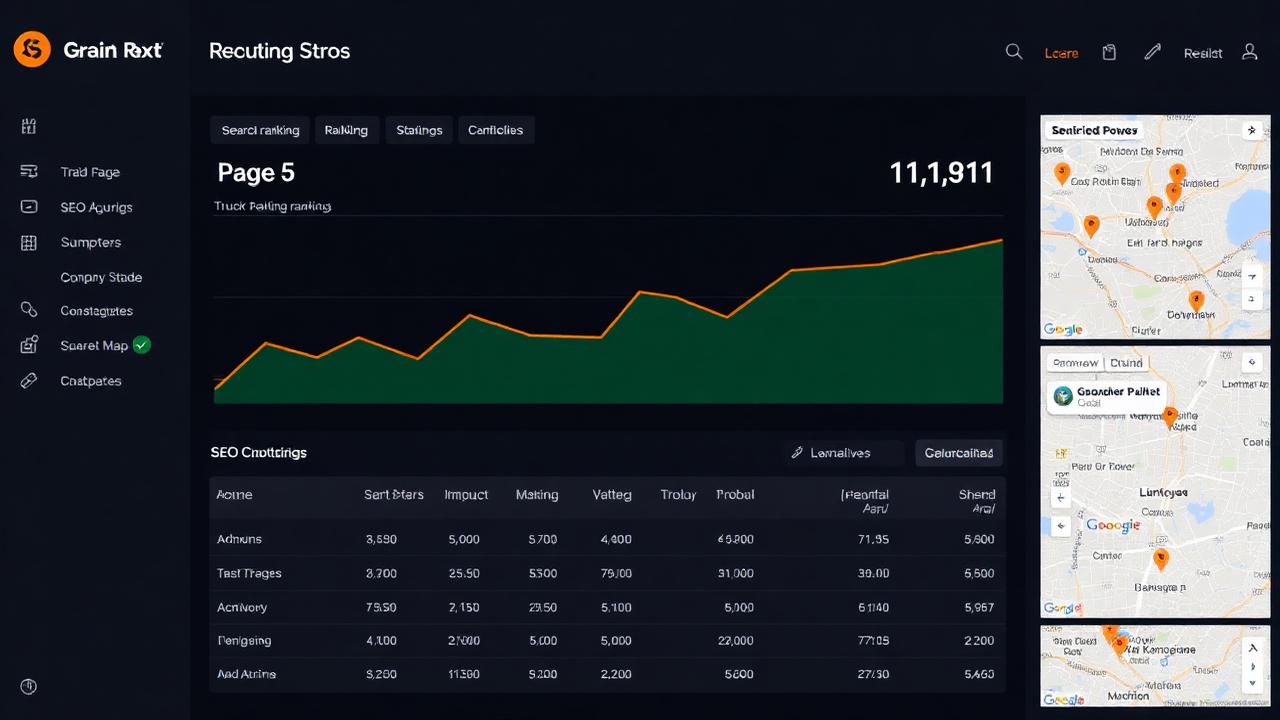Screen dimensions: 1280x720
Task: Click the clipboard icon in the header
Action: 1109,52
